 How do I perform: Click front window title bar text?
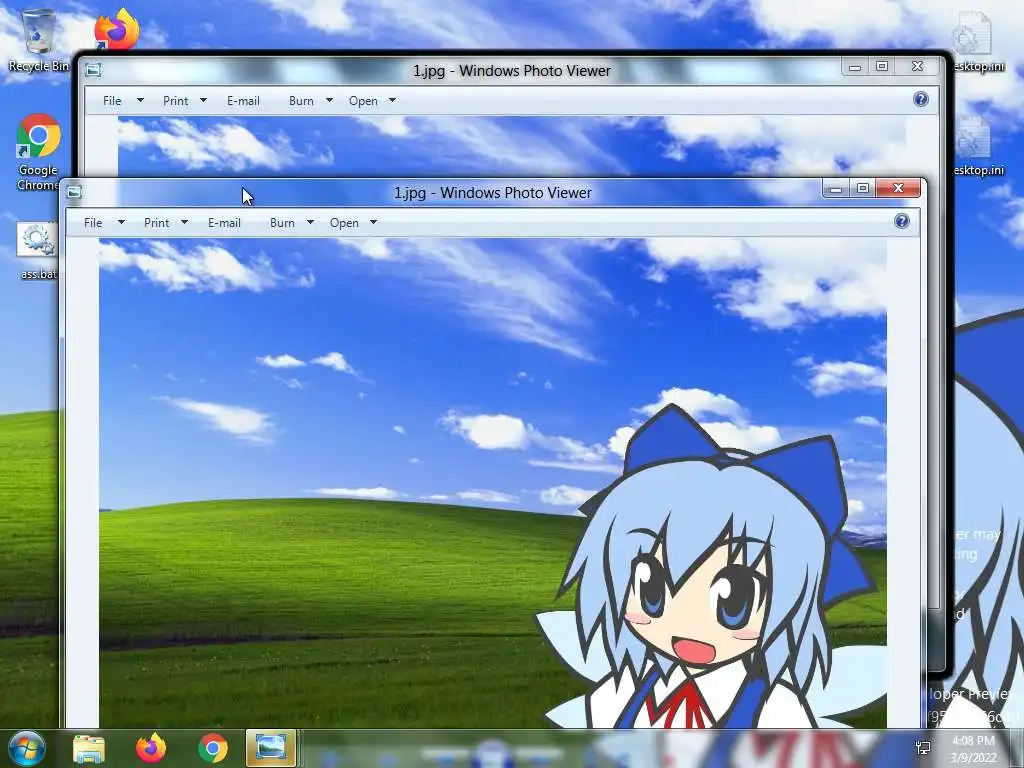pos(493,193)
